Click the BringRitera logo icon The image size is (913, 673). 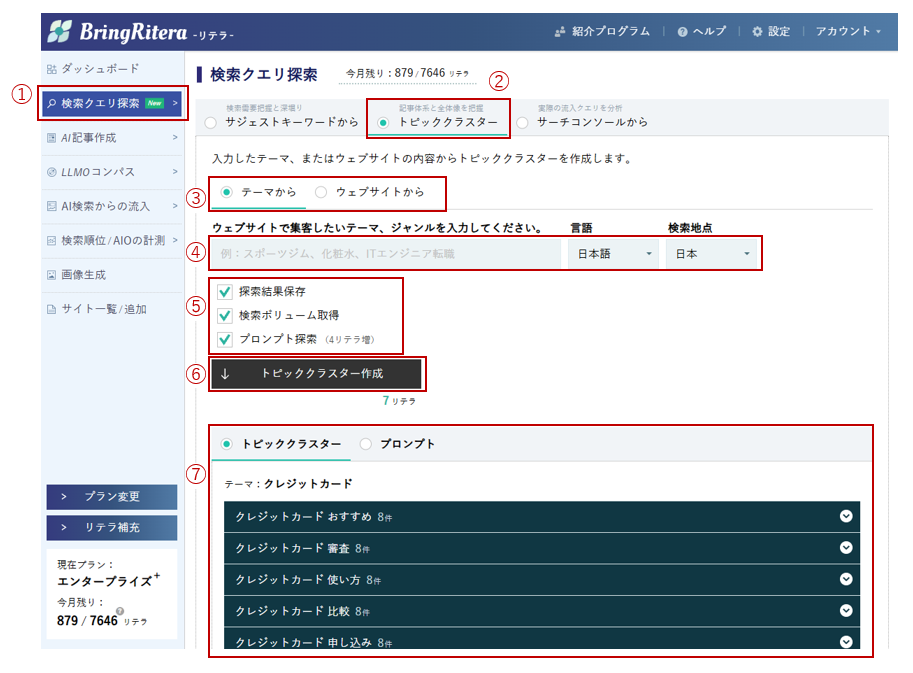pos(59,31)
